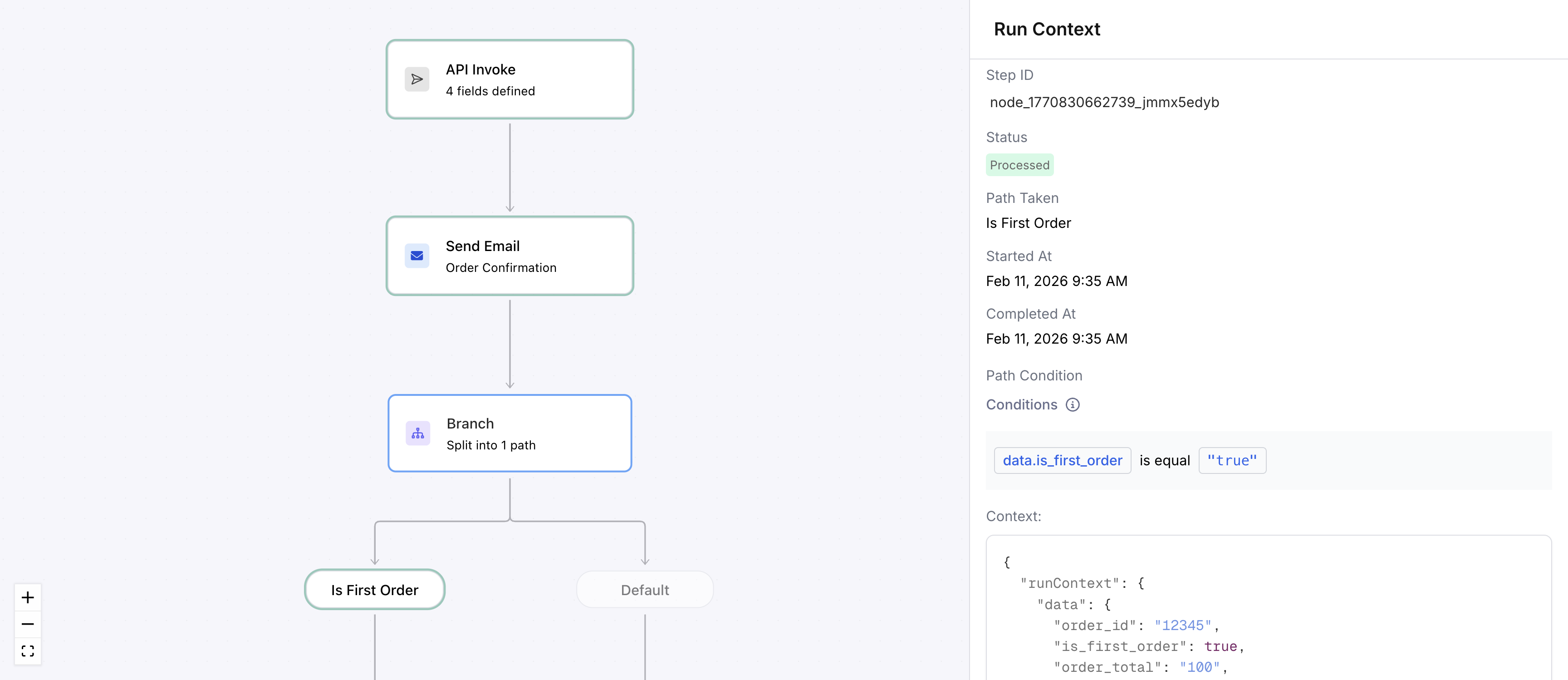This screenshot has height=680, width=1568.
Task: Zoom in the canvas with plus button
Action: coord(28,597)
